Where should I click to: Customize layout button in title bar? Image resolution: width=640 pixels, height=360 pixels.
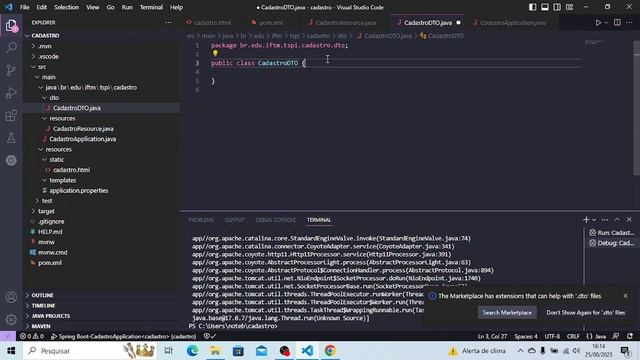click(x=569, y=7)
